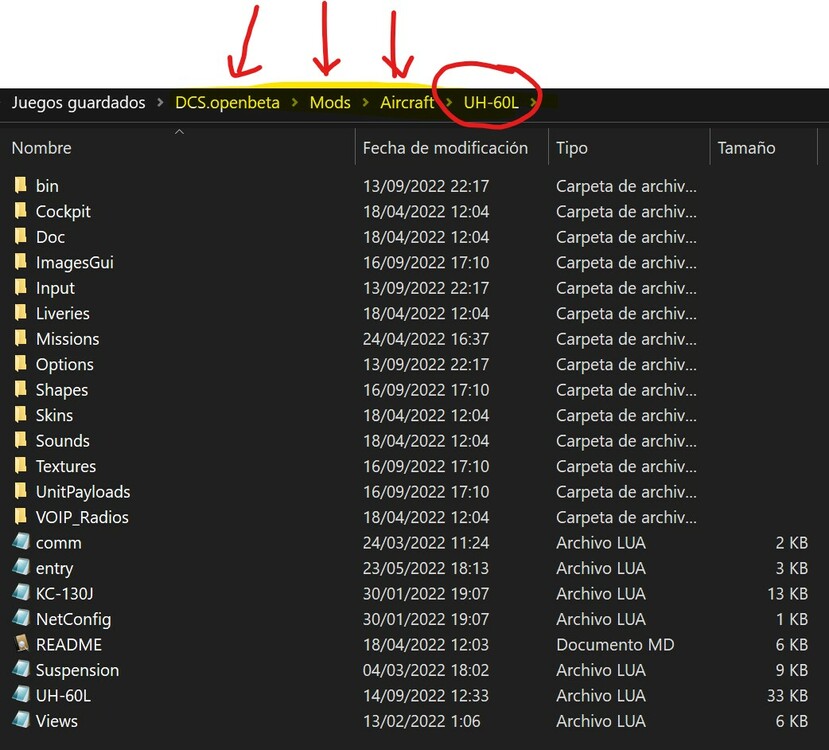Select the 'entry' file name

[x=54, y=568]
